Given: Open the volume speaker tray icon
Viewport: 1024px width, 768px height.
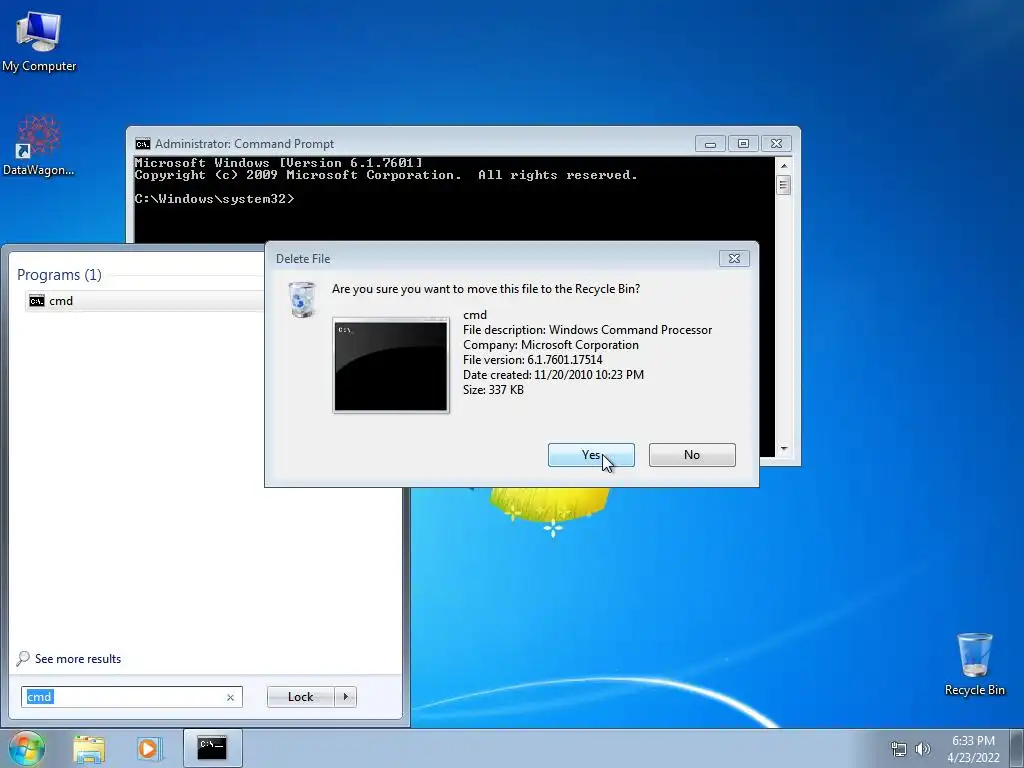Looking at the screenshot, I should click(x=922, y=749).
